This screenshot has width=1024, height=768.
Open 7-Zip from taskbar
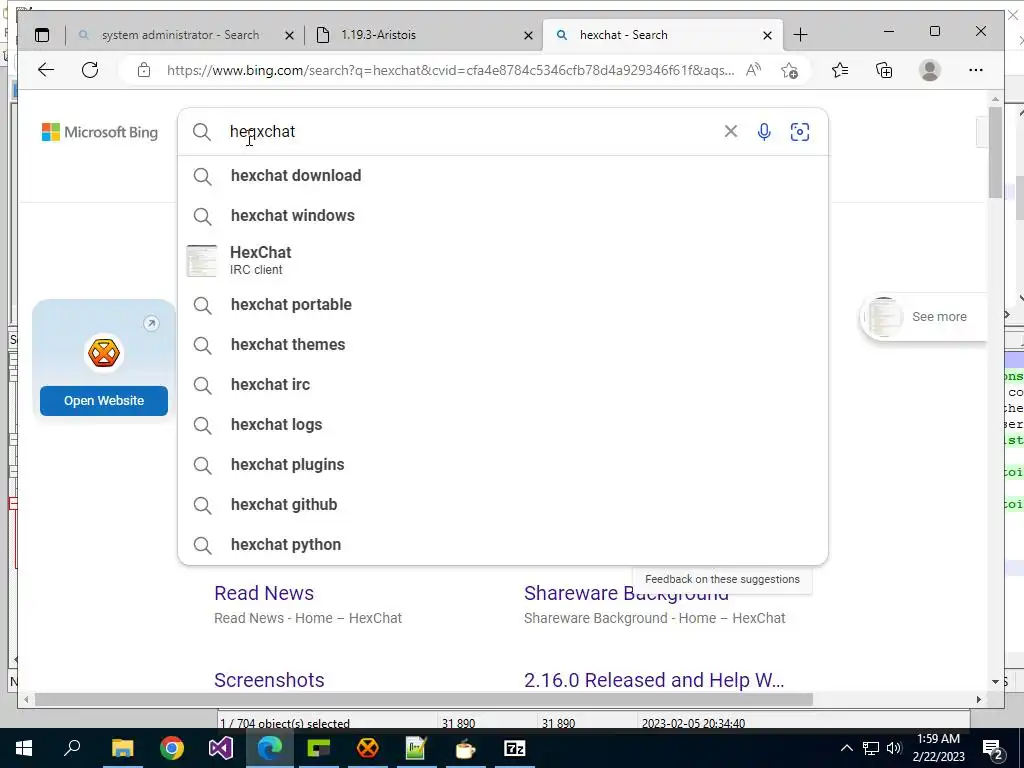point(515,748)
